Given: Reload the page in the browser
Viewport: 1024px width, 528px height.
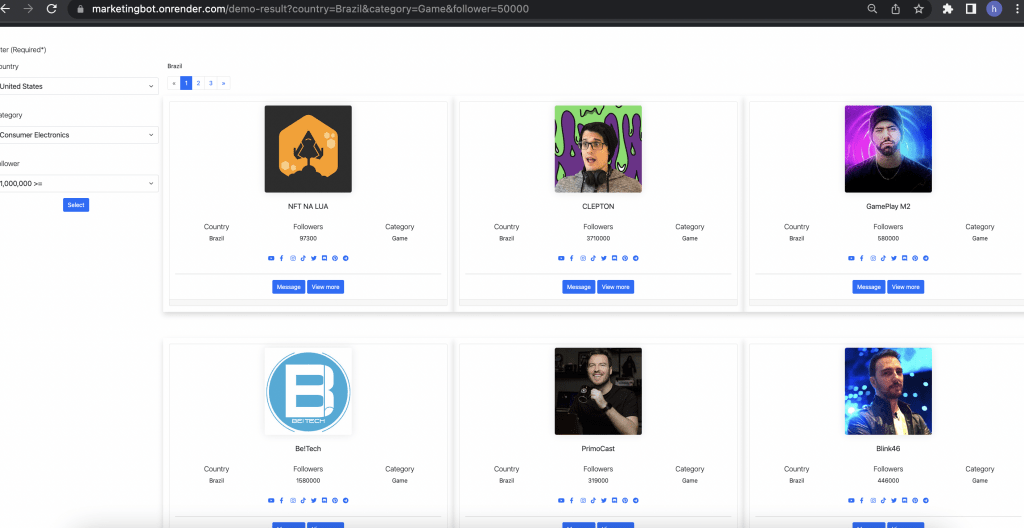Looking at the screenshot, I should tap(52, 9).
